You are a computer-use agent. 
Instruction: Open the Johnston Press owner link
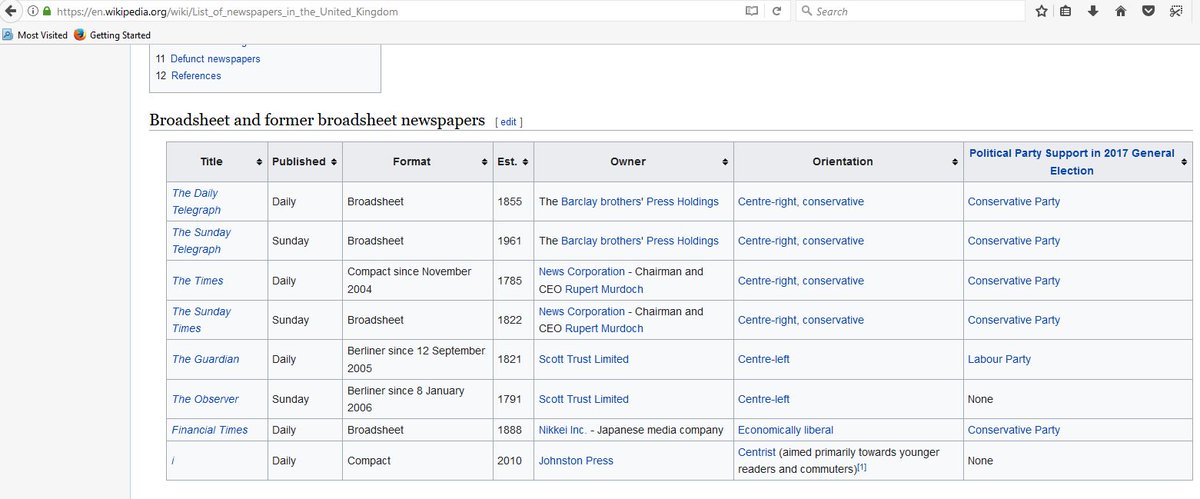tap(576, 461)
